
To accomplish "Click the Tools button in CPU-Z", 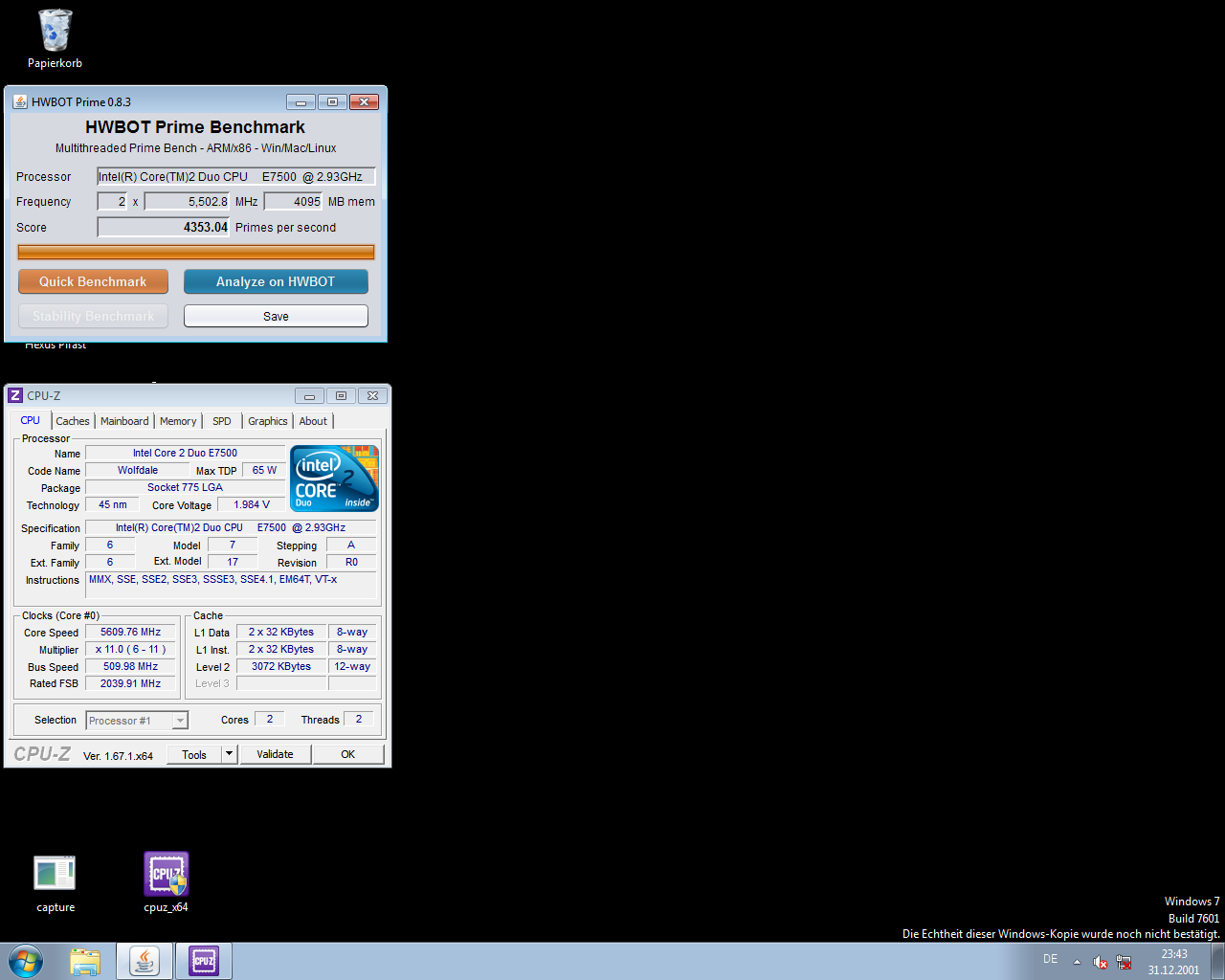I will (x=194, y=754).
